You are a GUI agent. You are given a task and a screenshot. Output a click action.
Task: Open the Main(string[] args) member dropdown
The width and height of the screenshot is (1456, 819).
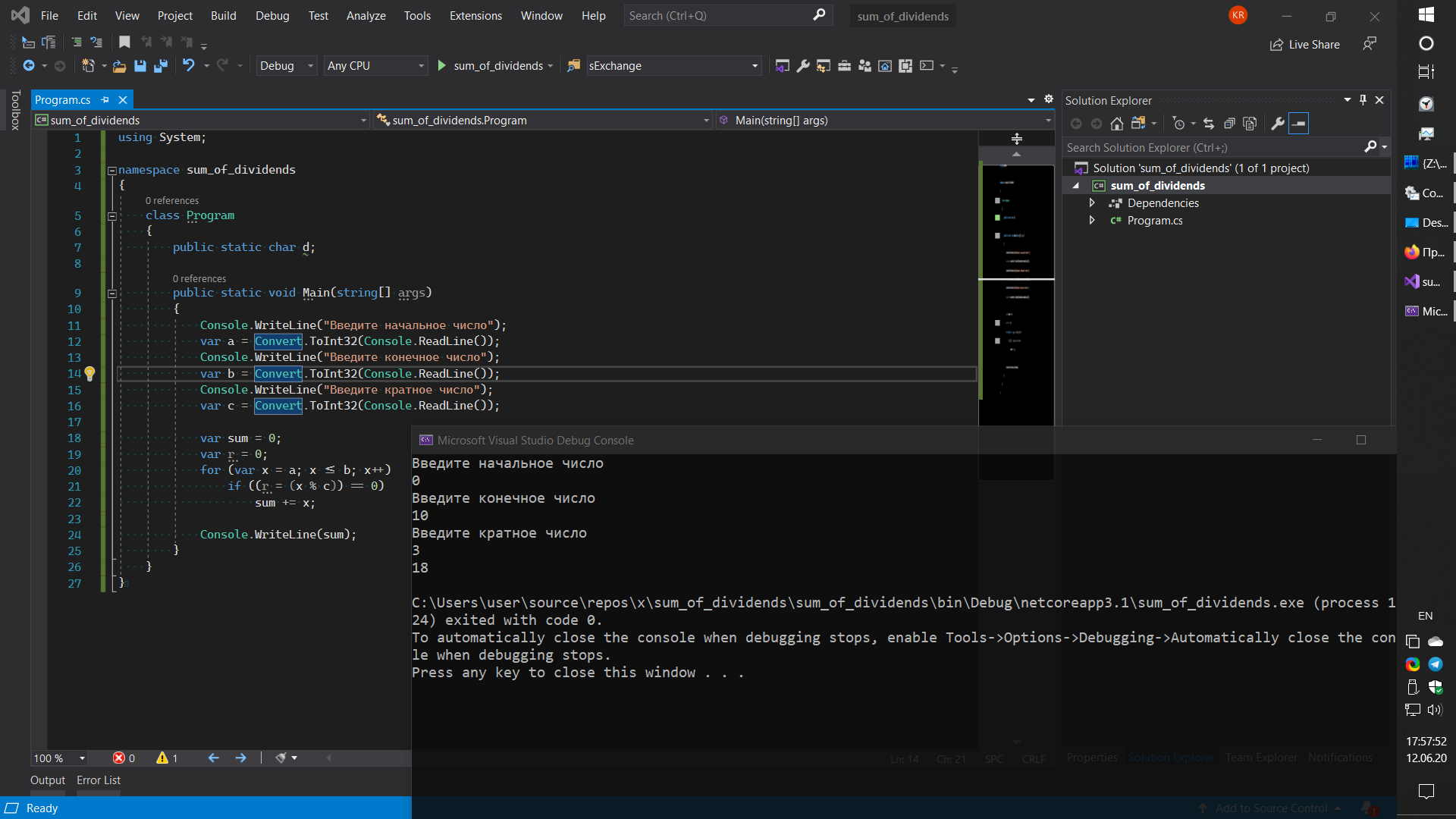point(885,121)
